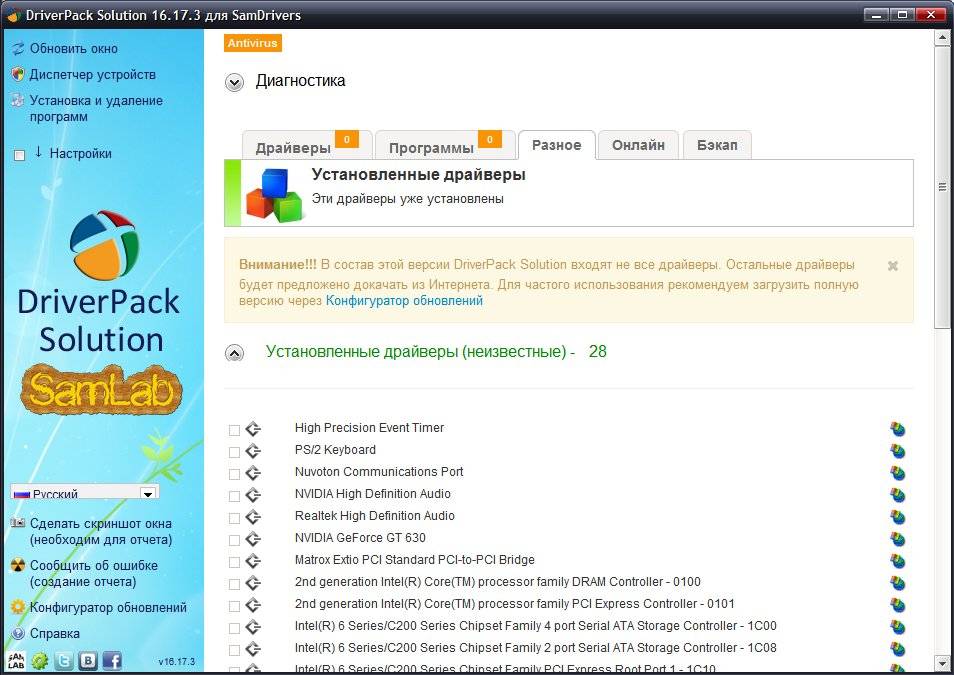954x675 pixels.
Task: Click arrow icon beside Matrox Extio PCI Bridge
Action: click(253, 561)
